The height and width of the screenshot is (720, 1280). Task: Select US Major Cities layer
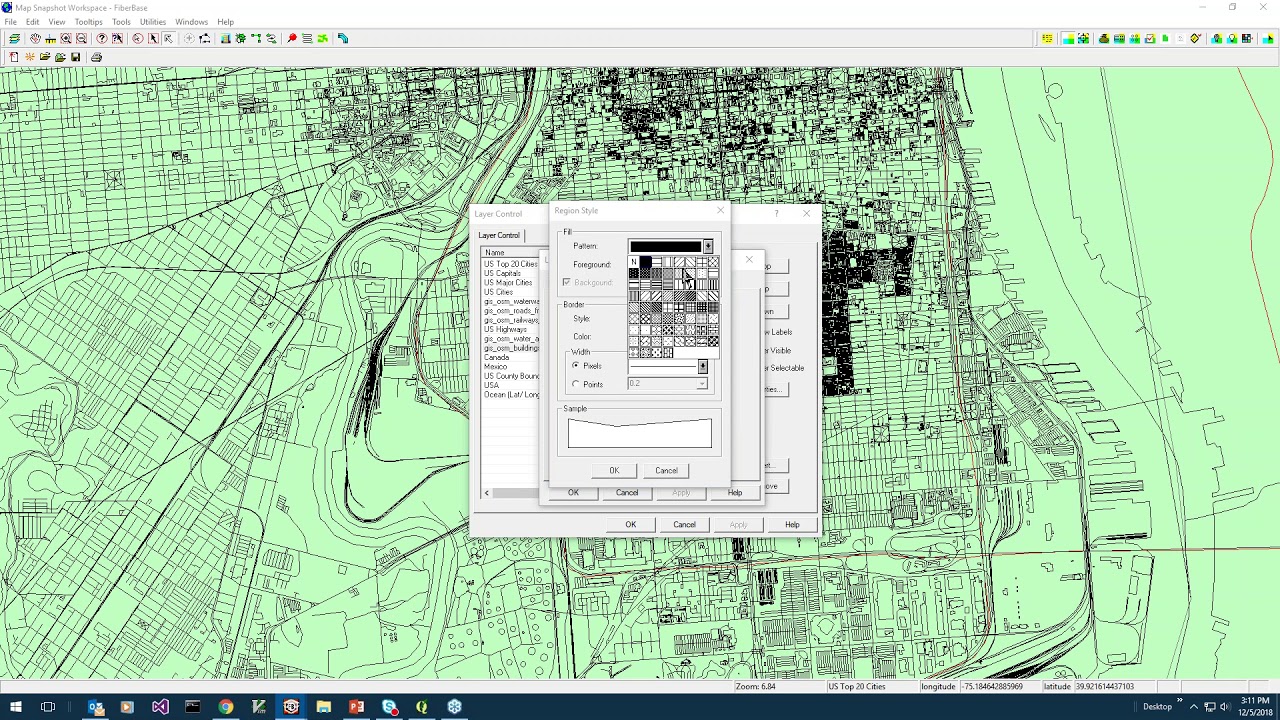(509, 283)
